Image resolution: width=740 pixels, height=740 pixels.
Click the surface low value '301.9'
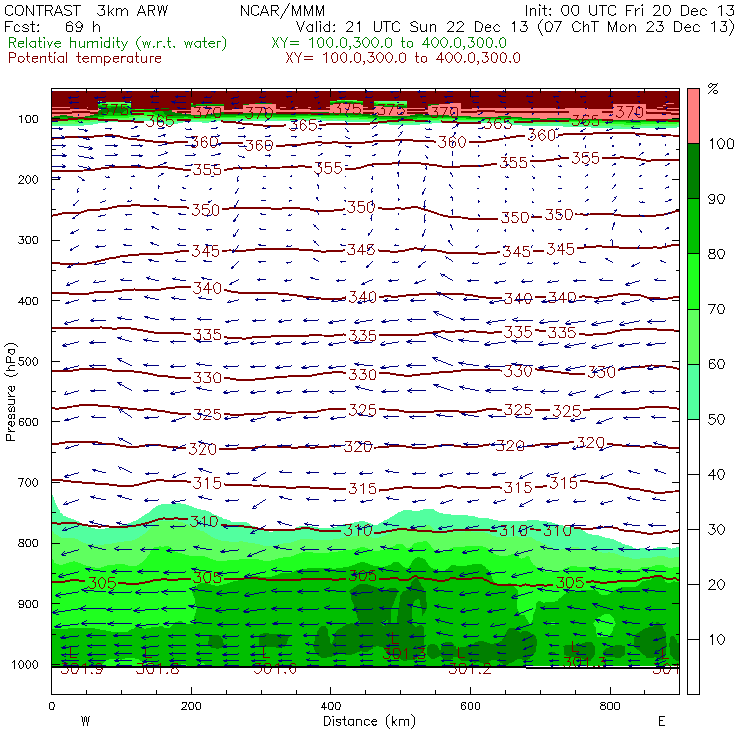click(82, 669)
